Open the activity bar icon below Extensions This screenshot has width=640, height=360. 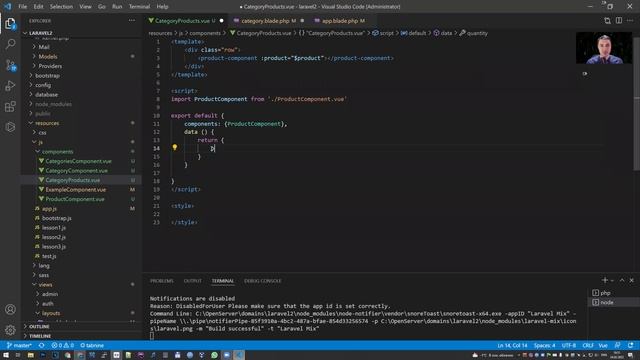point(10,127)
